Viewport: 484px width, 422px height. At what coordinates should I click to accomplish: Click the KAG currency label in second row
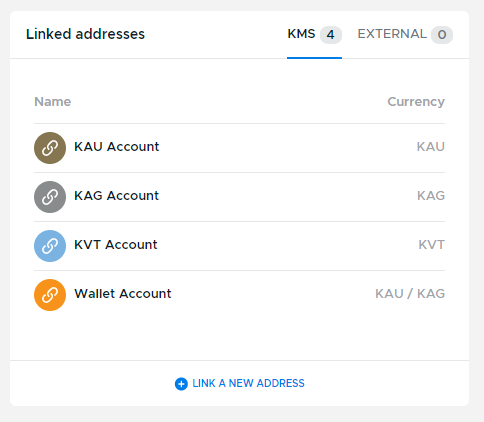431,196
